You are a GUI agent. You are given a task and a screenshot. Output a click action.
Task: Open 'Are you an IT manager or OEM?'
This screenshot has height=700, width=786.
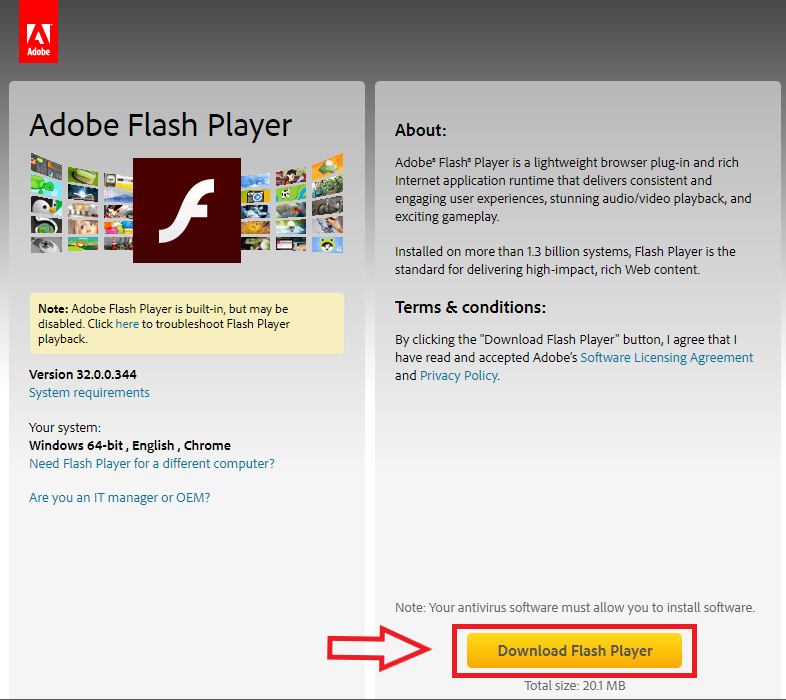click(119, 498)
